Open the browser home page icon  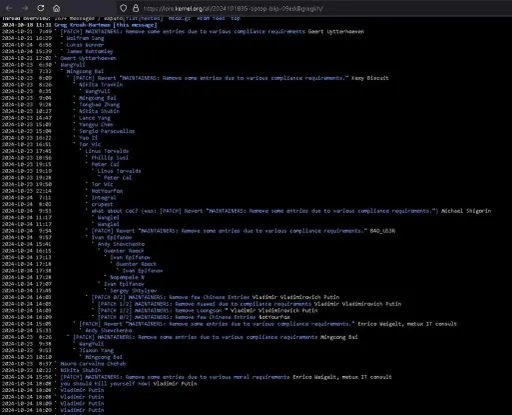click(x=57, y=8)
